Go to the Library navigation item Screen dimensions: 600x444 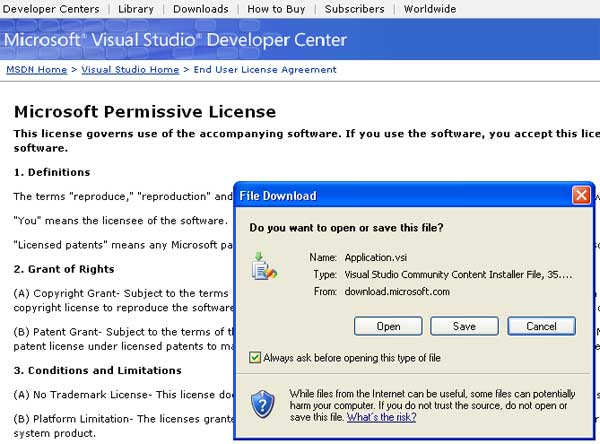pos(136,9)
